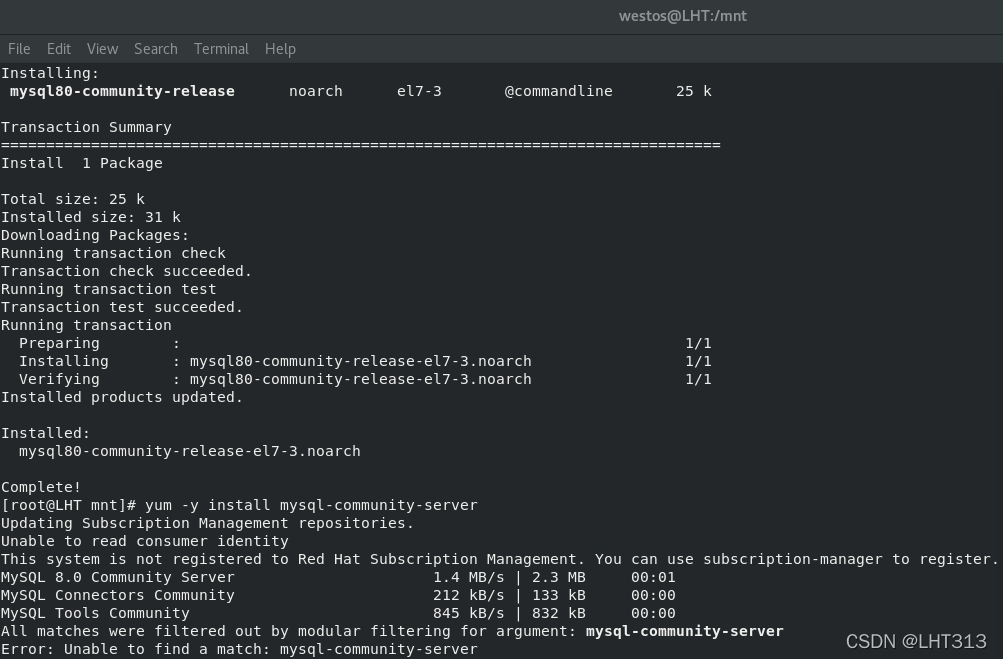
Task: Click the highlighted mysql-community-server text
Action: point(684,631)
